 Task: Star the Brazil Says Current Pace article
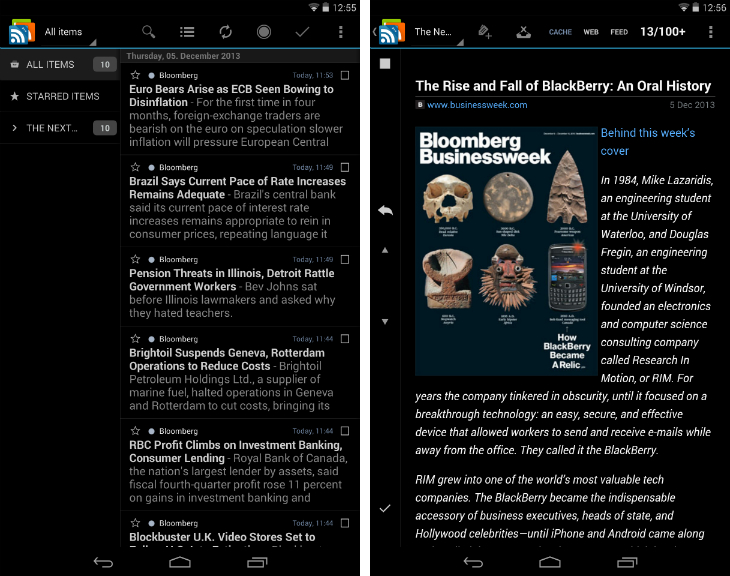(135, 167)
